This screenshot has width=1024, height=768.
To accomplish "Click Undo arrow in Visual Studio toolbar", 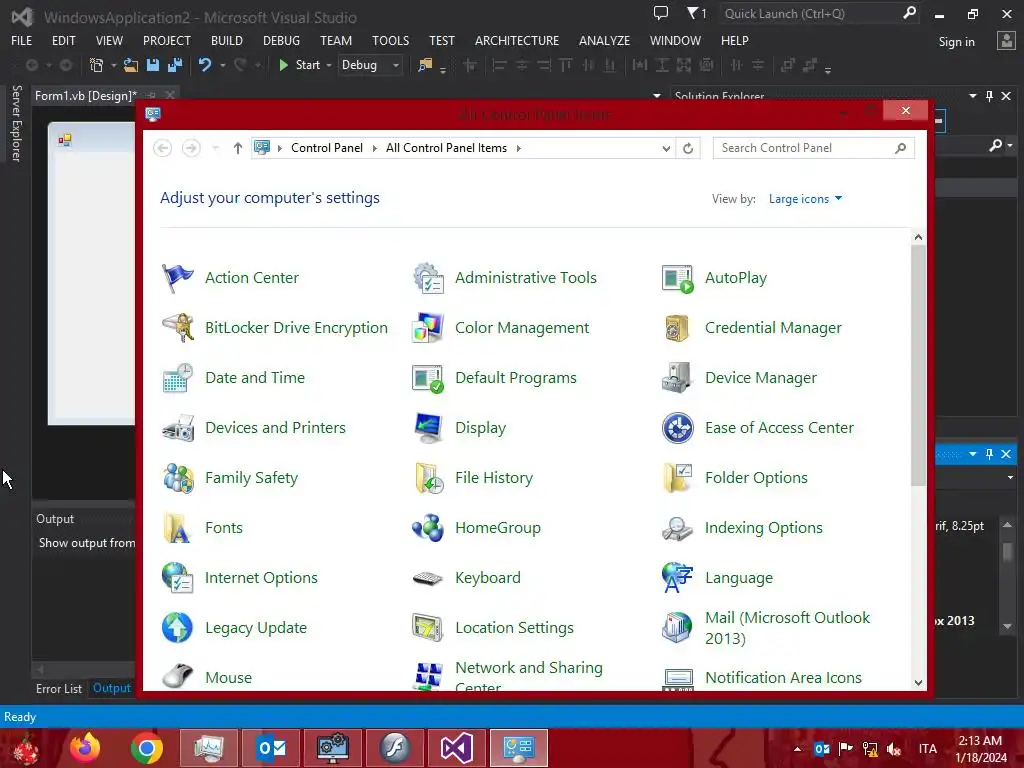I will click(204, 65).
